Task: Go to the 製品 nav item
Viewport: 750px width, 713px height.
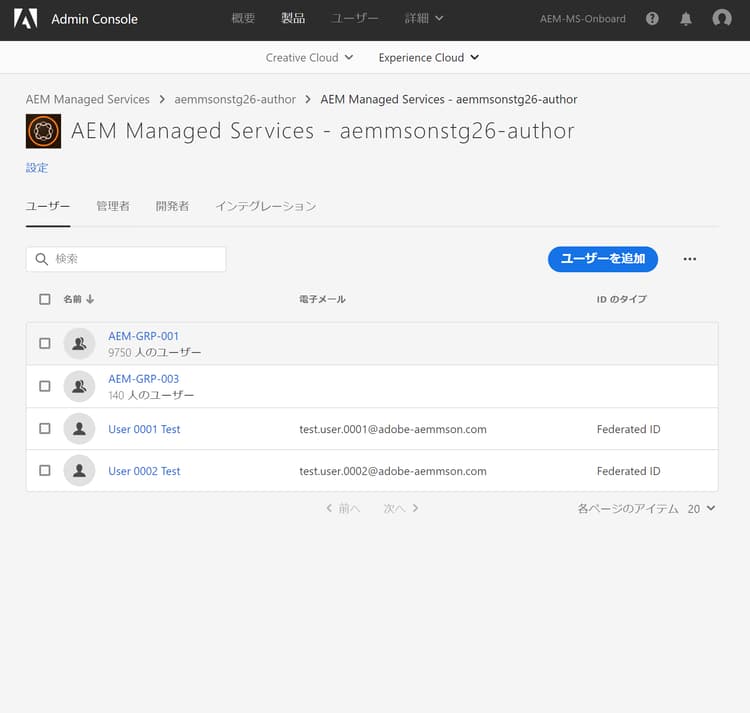Action: [x=293, y=19]
